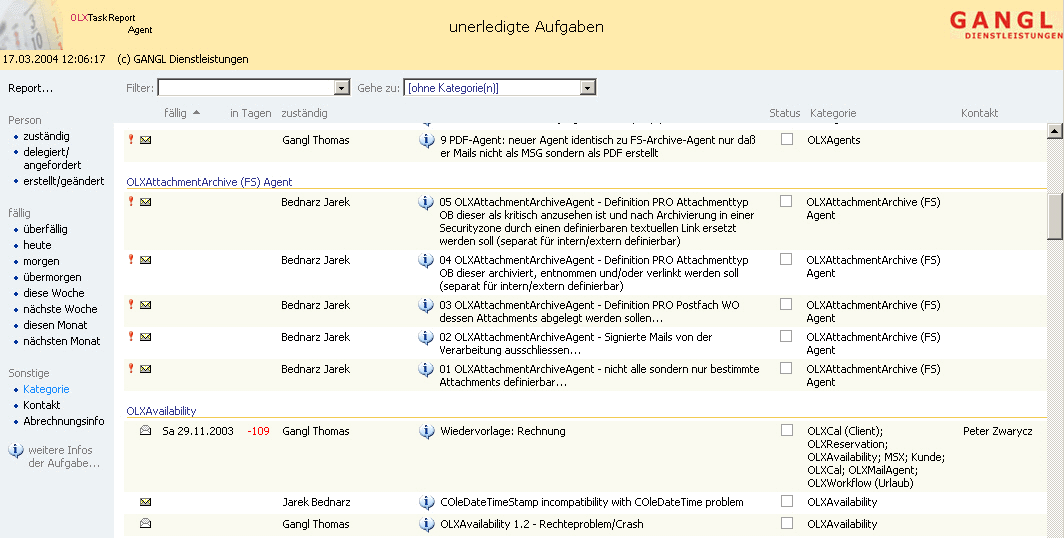Click open envelope icon beside Sa 29.11.2003
The width and height of the screenshot is (1064, 538).
tap(145, 431)
